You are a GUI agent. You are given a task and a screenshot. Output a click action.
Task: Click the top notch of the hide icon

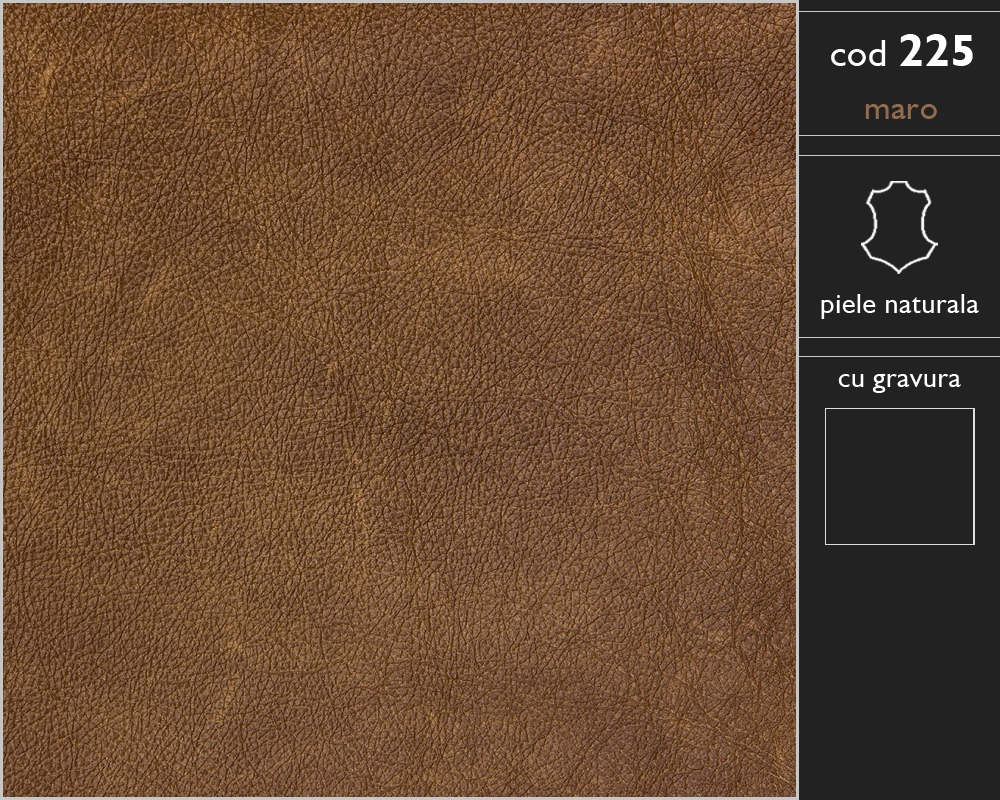coord(899,184)
